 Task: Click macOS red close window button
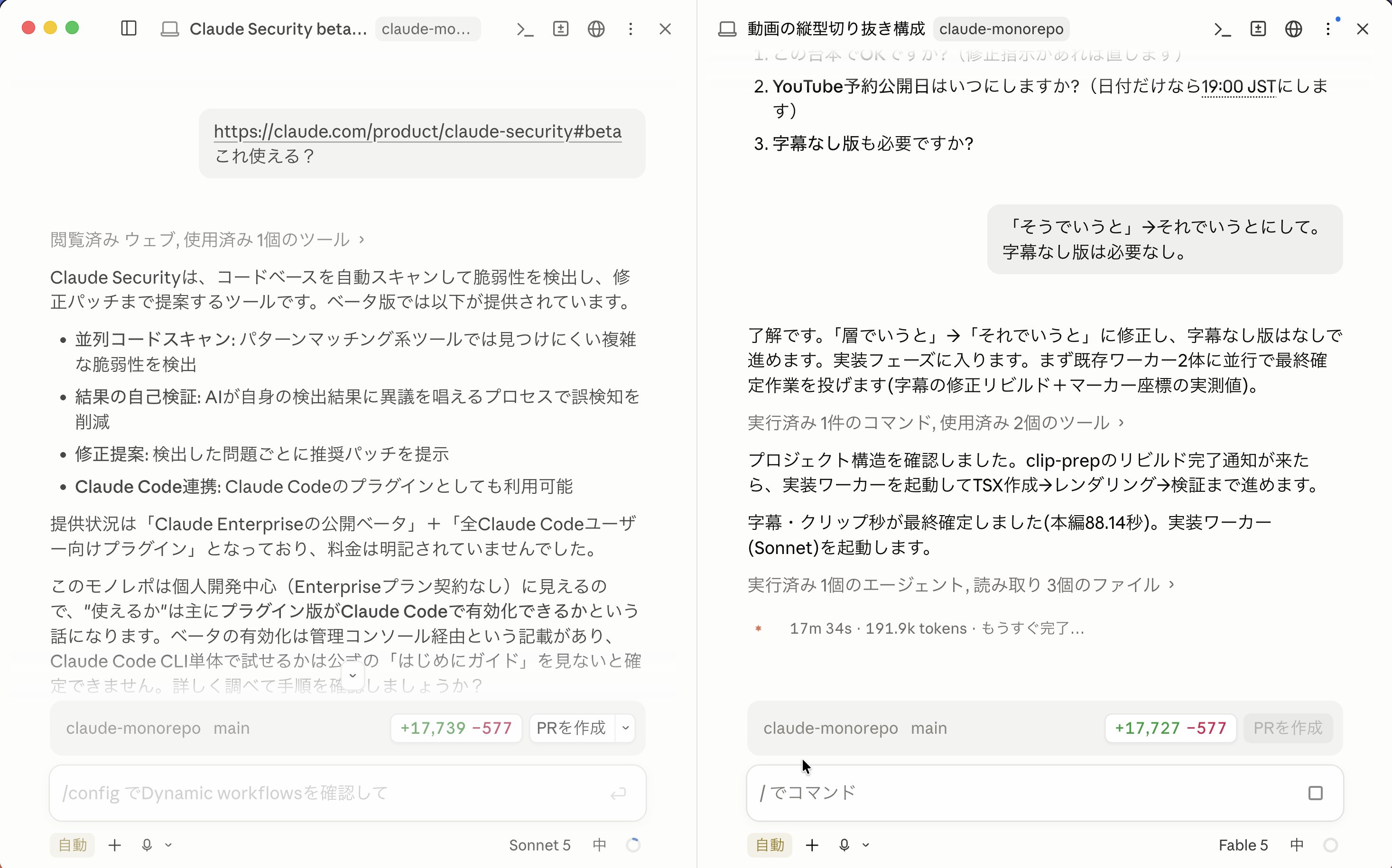pos(29,28)
